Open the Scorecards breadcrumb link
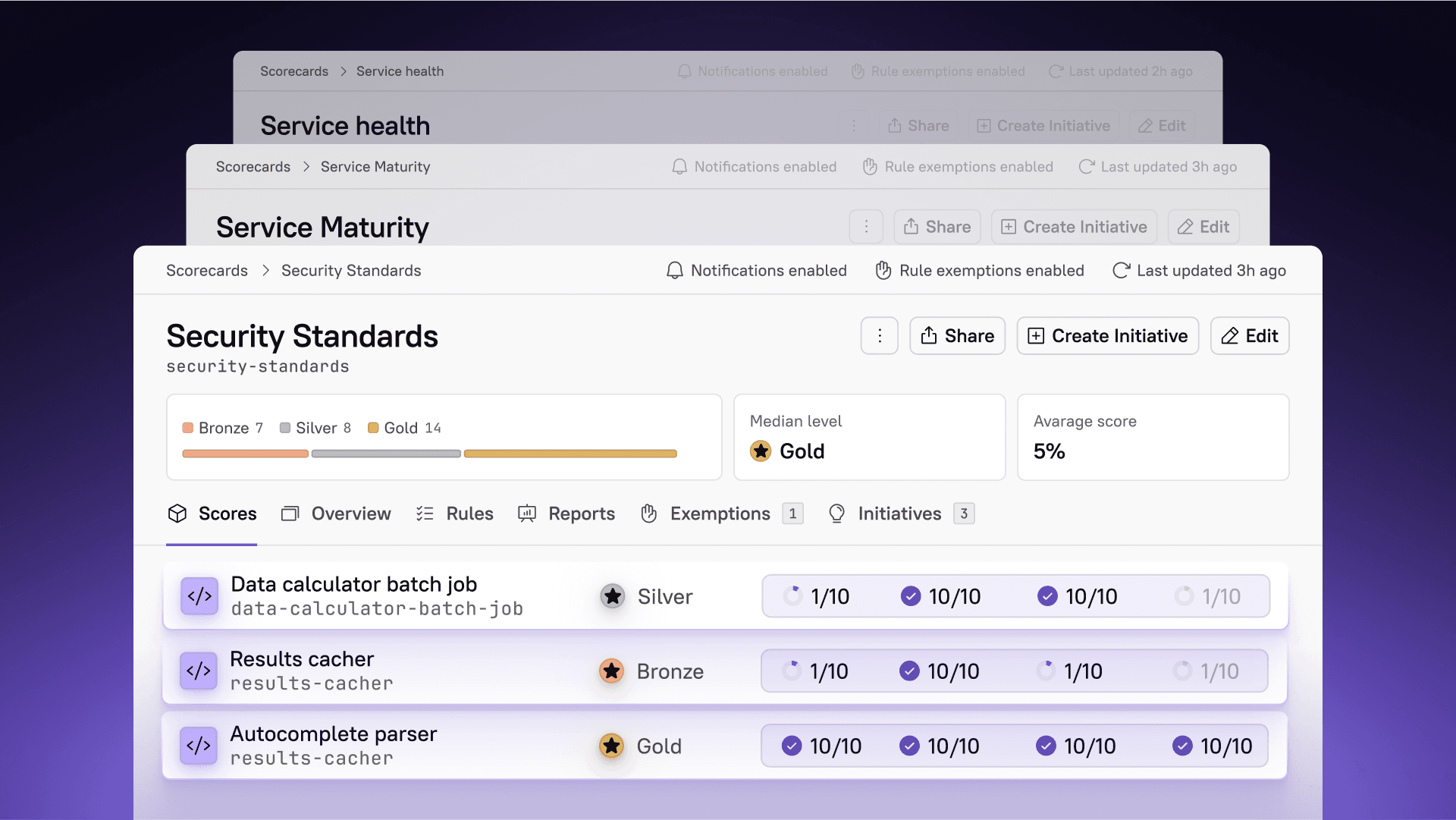Screen dimensions: 1456x820 click(x=206, y=270)
